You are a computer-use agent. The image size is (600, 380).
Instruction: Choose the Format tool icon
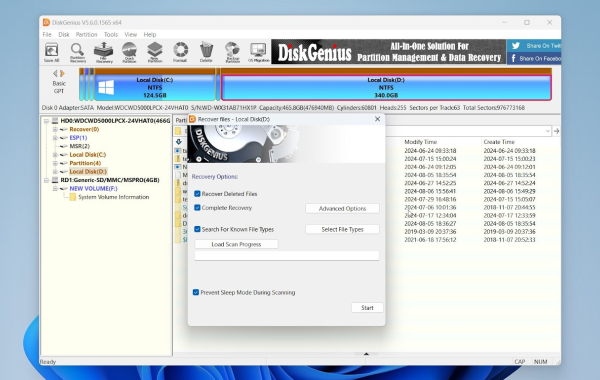[x=180, y=52]
